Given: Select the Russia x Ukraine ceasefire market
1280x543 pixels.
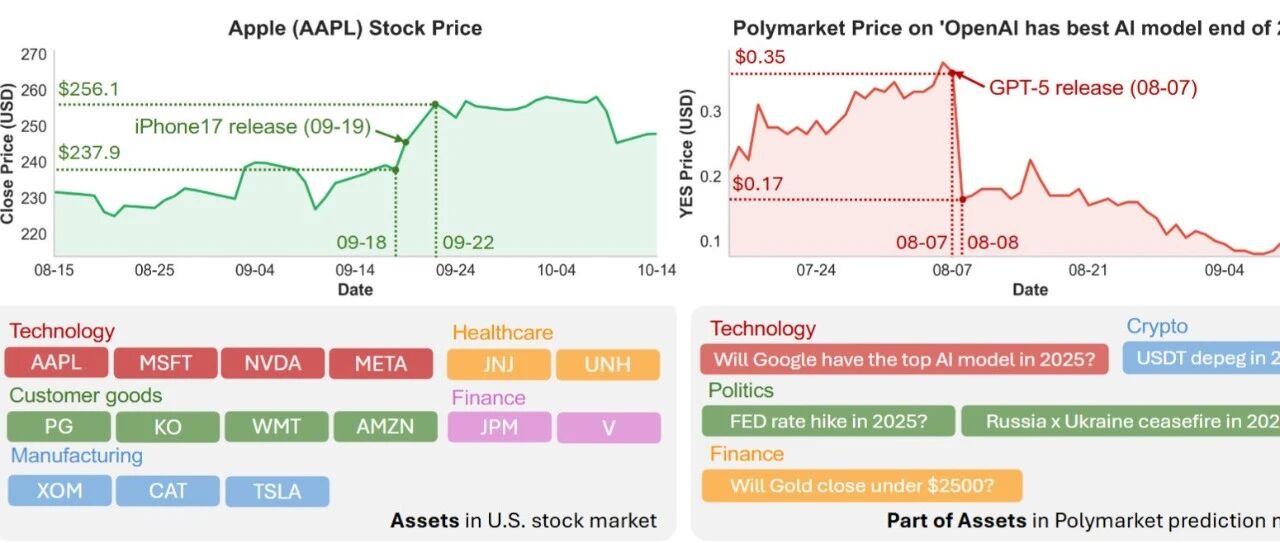Looking at the screenshot, I should (1120, 421).
